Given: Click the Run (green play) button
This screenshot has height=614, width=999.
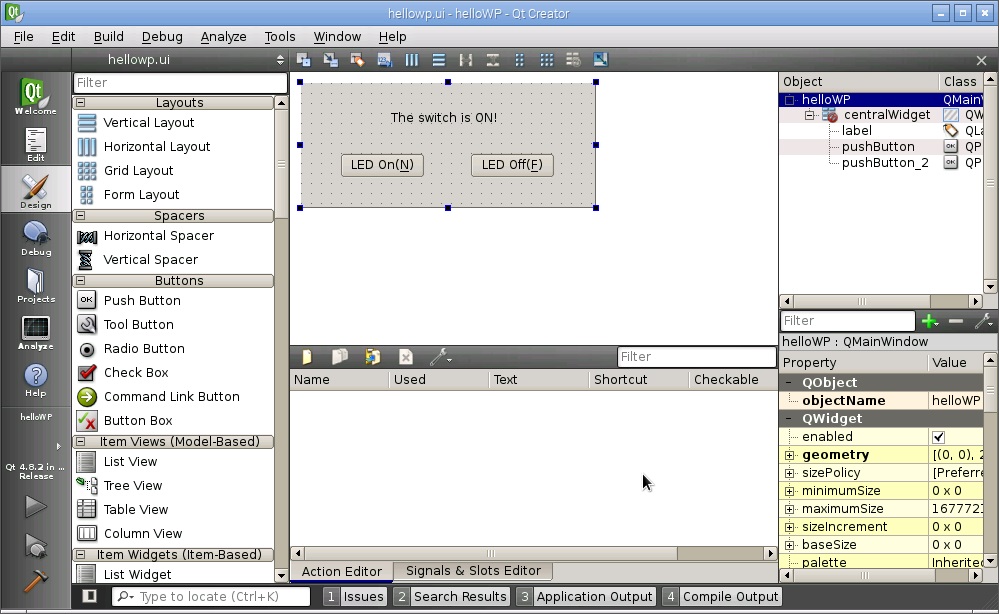Looking at the screenshot, I should pos(36,506).
